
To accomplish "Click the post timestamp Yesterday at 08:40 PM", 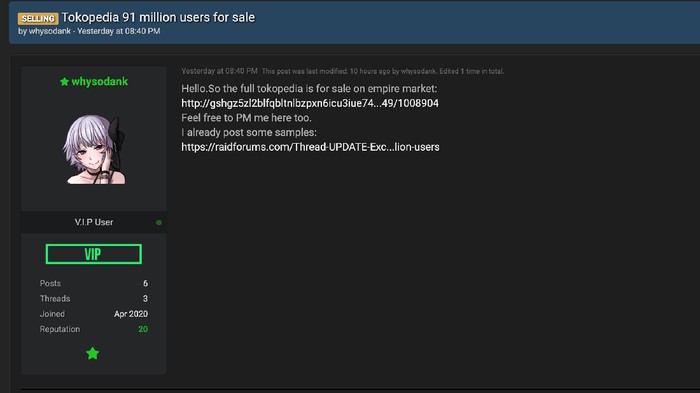I will tap(219, 71).
